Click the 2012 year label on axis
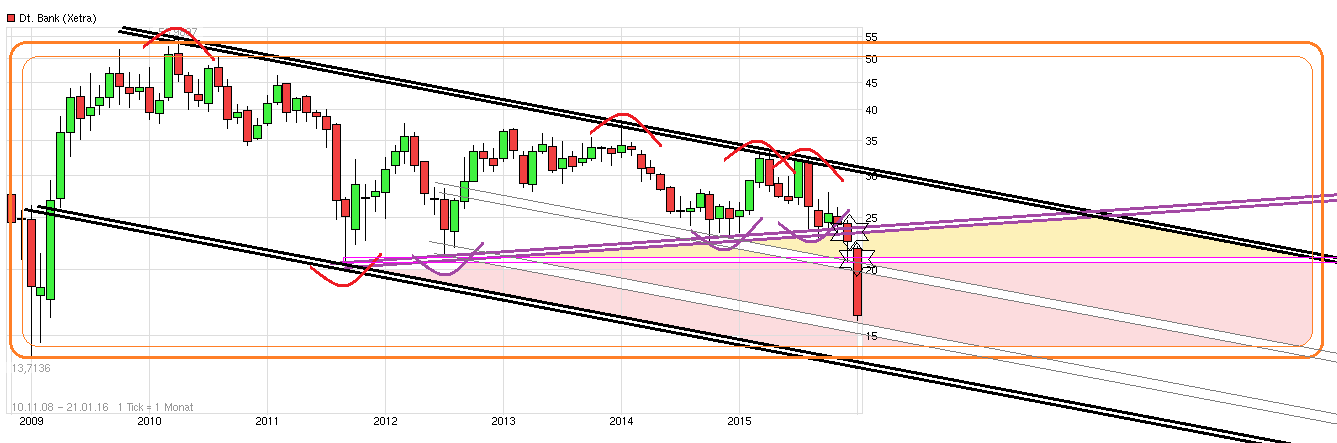1337x443 pixels. (x=385, y=423)
